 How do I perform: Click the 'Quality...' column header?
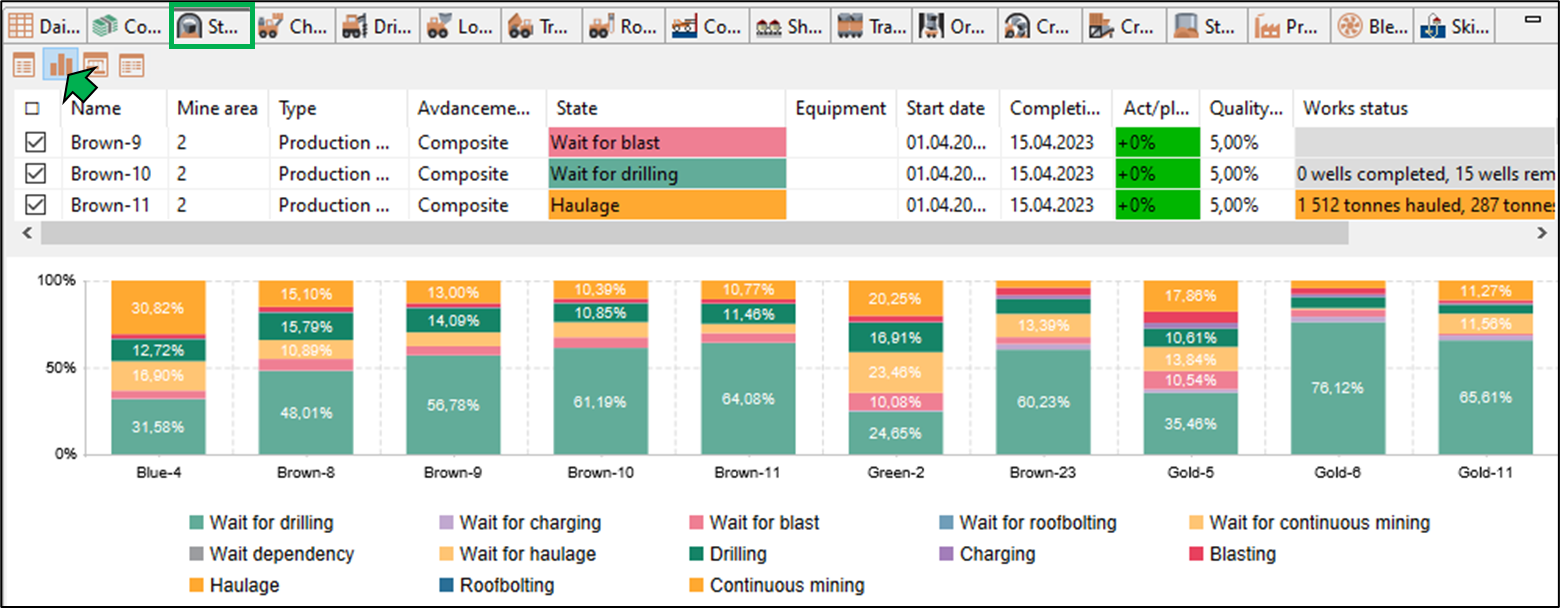tap(1247, 108)
